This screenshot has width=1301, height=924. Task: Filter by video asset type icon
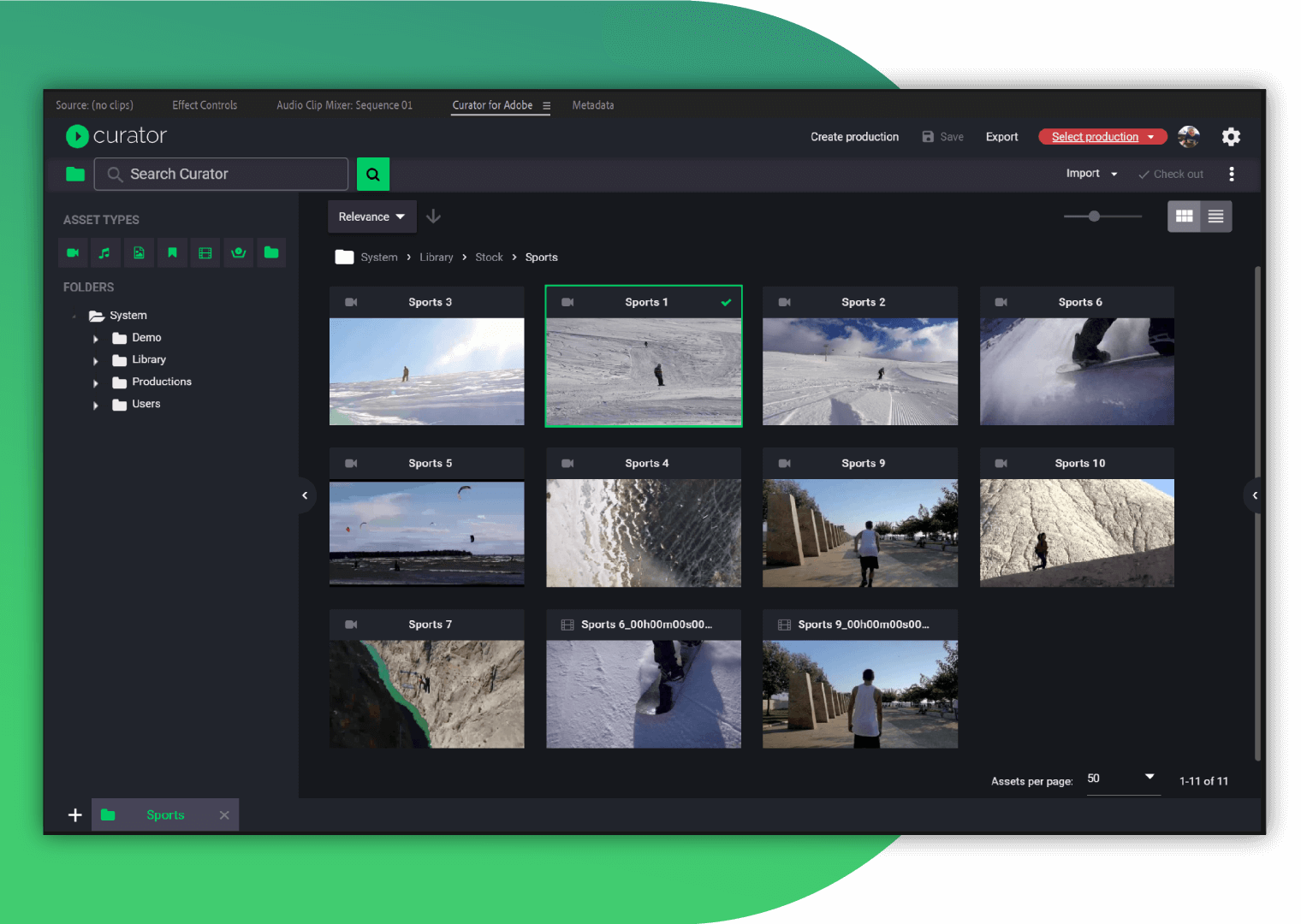tap(73, 252)
